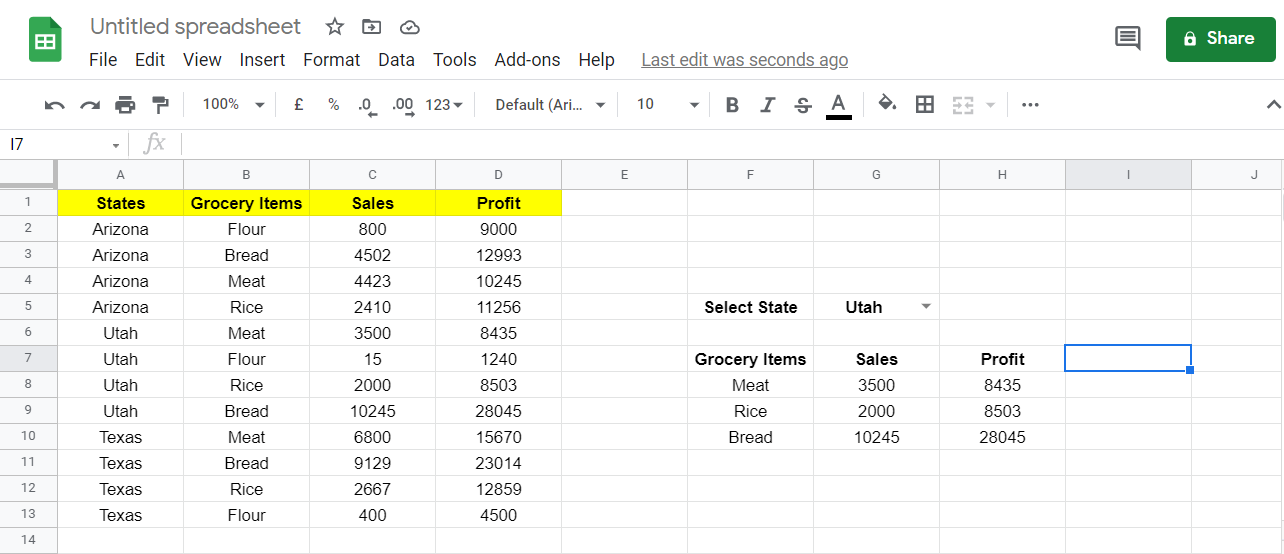Open the View menu
The image size is (1284, 554).
click(202, 60)
